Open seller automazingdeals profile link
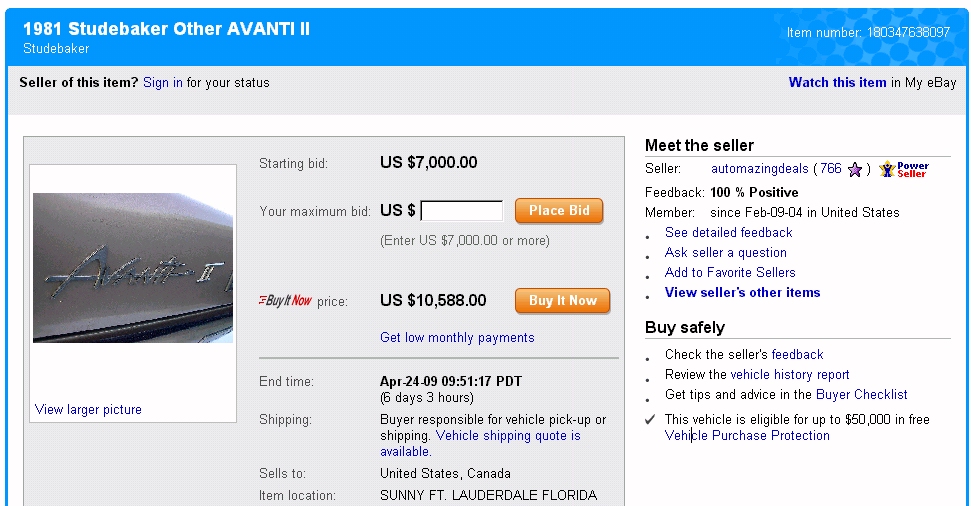Screen dimensions: 971x506 click(x=759, y=169)
